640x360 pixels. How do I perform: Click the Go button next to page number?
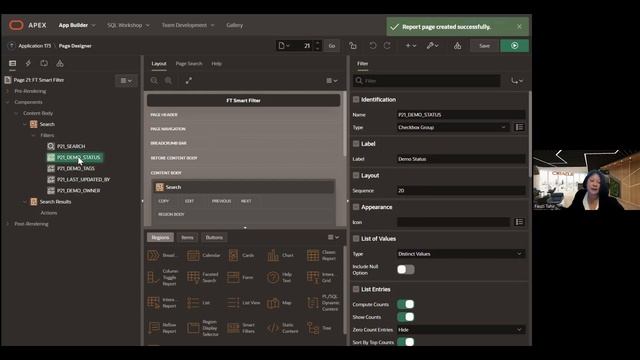click(x=332, y=46)
